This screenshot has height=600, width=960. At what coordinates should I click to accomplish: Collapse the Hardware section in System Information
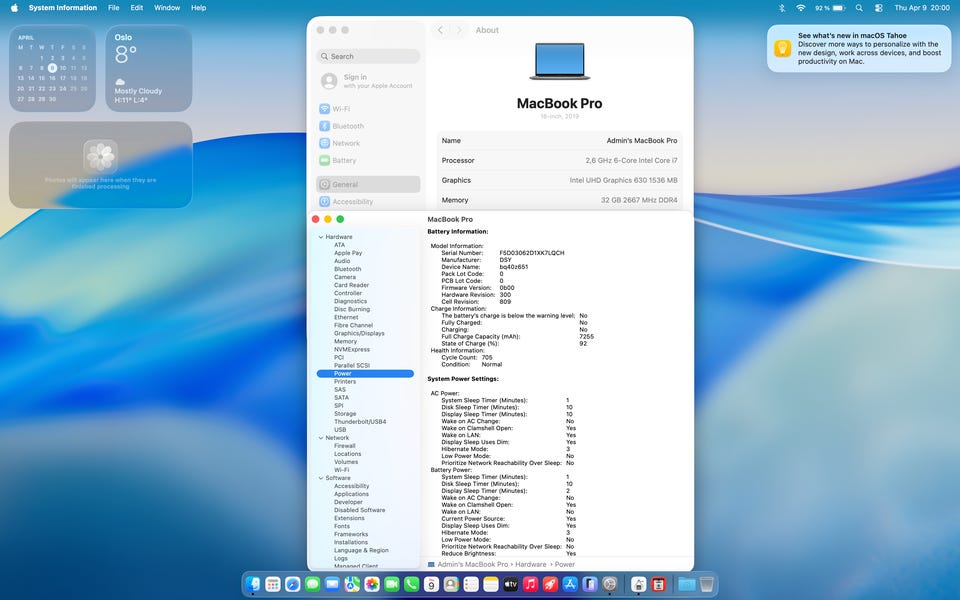(321, 237)
